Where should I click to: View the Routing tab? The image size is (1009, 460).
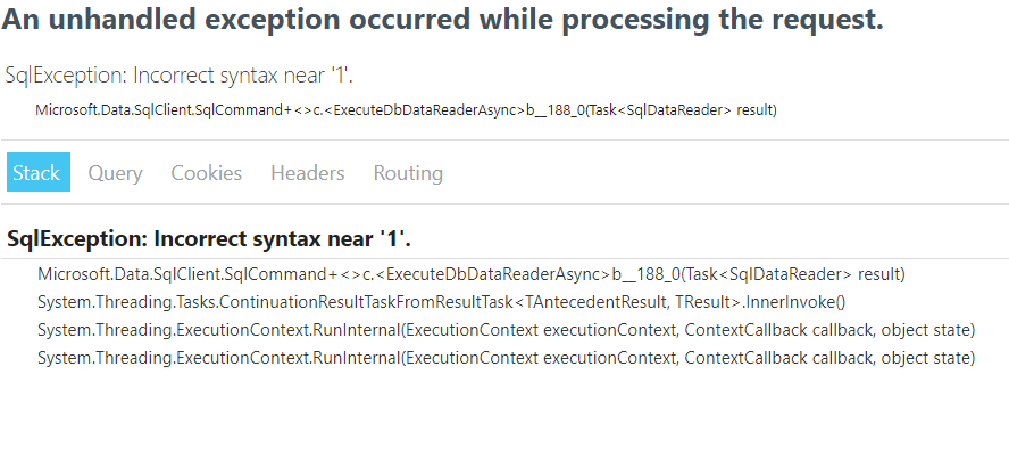[408, 173]
